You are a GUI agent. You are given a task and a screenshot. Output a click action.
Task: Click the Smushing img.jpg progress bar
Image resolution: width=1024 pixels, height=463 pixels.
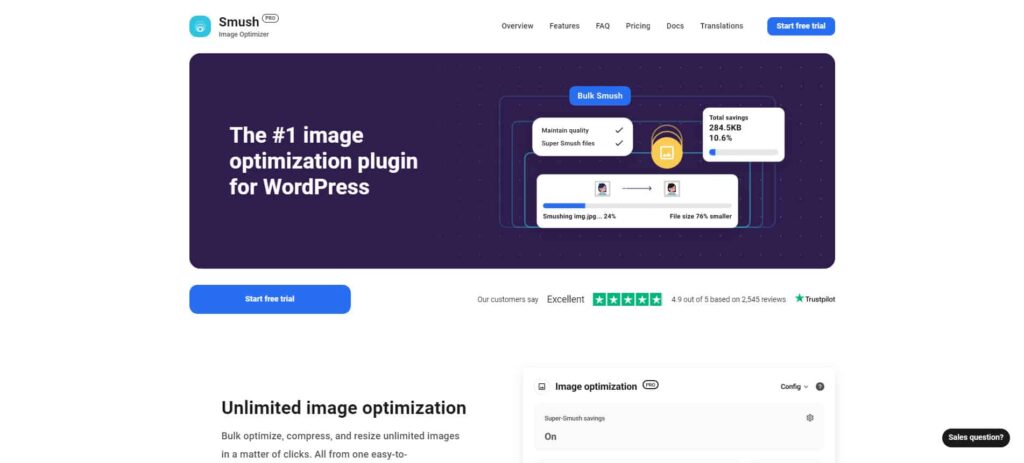tap(637, 205)
